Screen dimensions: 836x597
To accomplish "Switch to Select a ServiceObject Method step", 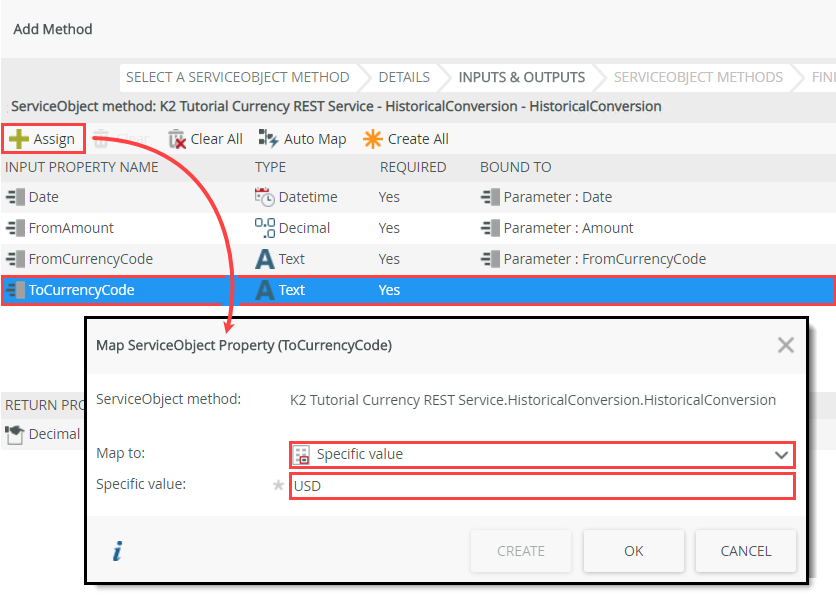I will click(x=236, y=77).
